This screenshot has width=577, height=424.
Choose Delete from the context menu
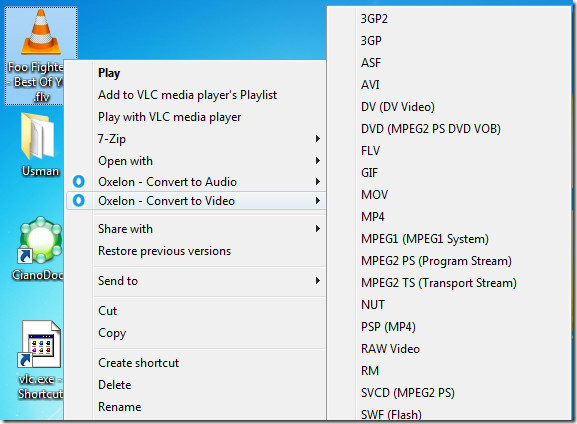[114, 385]
